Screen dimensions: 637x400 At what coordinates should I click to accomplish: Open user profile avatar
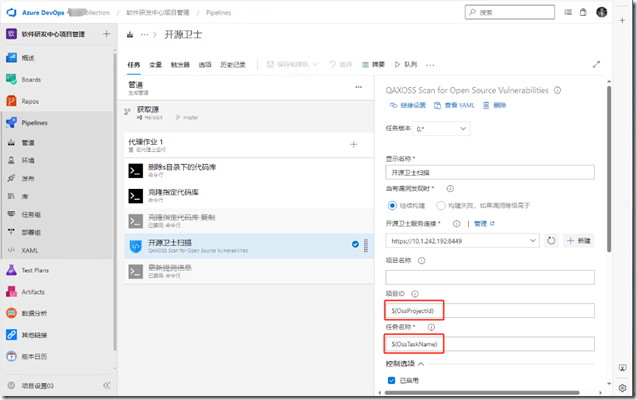tap(602, 12)
